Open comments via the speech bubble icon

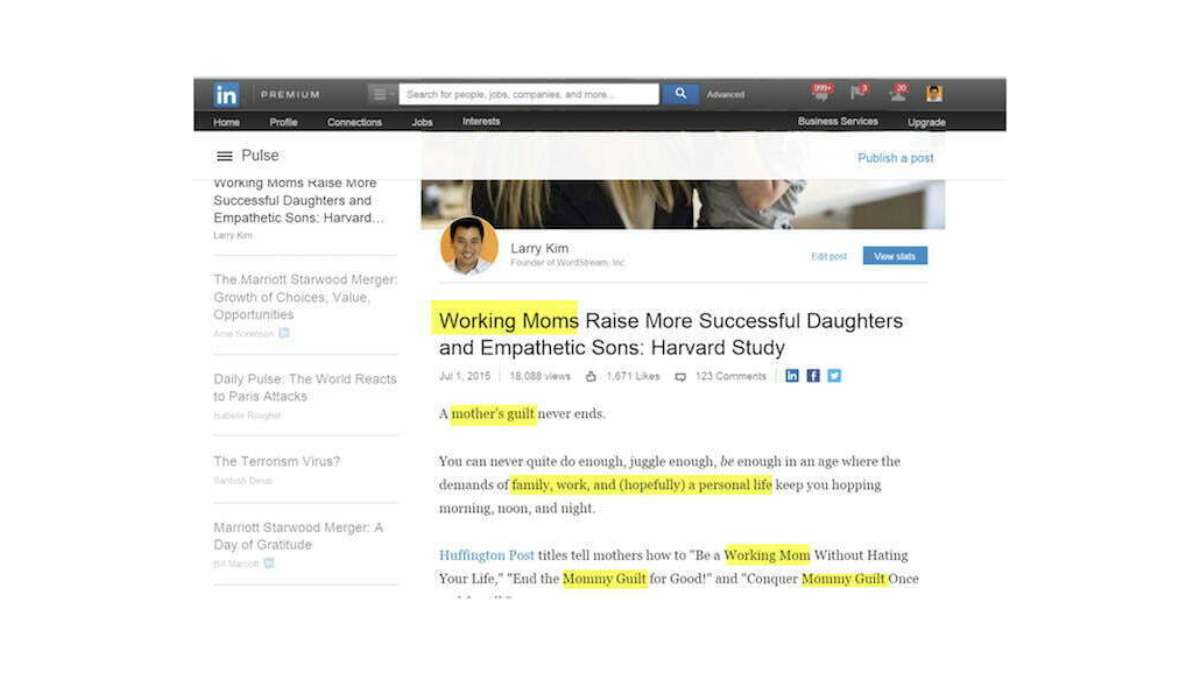[x=682, y=377]
